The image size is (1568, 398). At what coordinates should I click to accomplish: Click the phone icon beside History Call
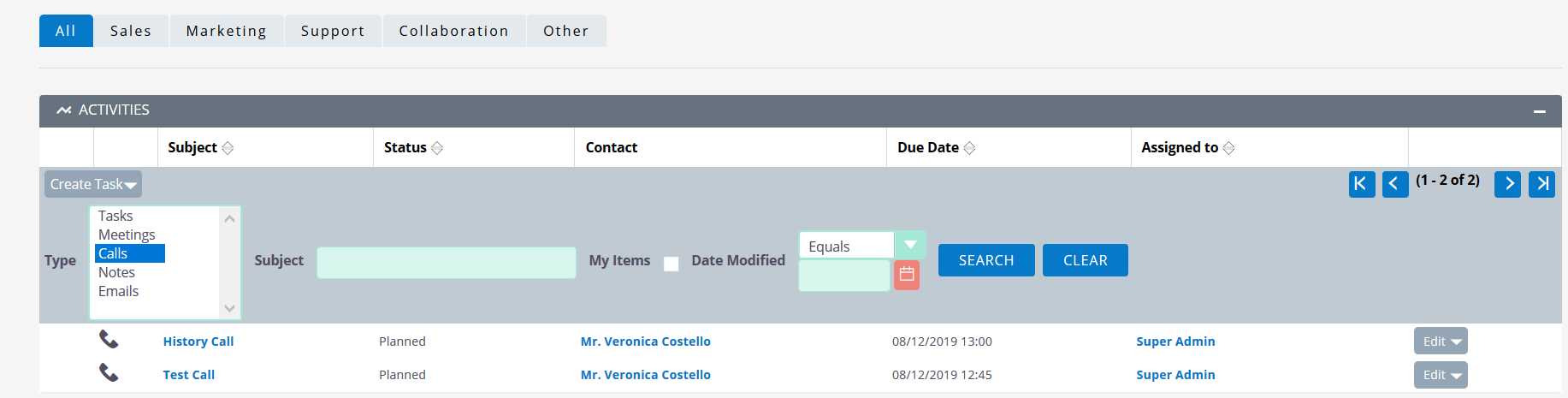[109, 340]
